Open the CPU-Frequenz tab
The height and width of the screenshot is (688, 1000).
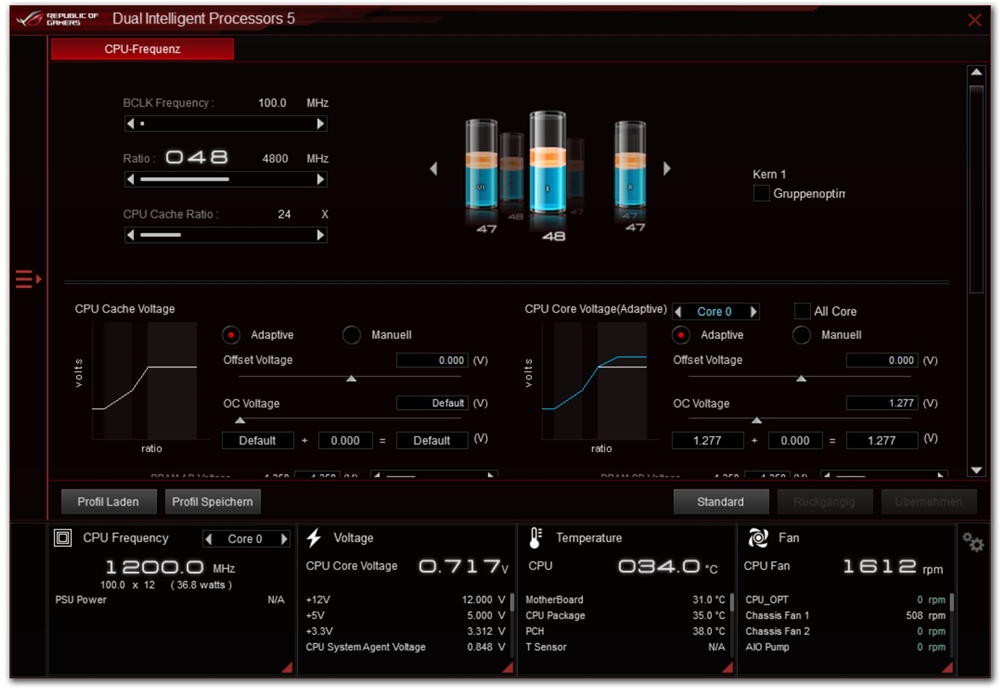[142, 49]
